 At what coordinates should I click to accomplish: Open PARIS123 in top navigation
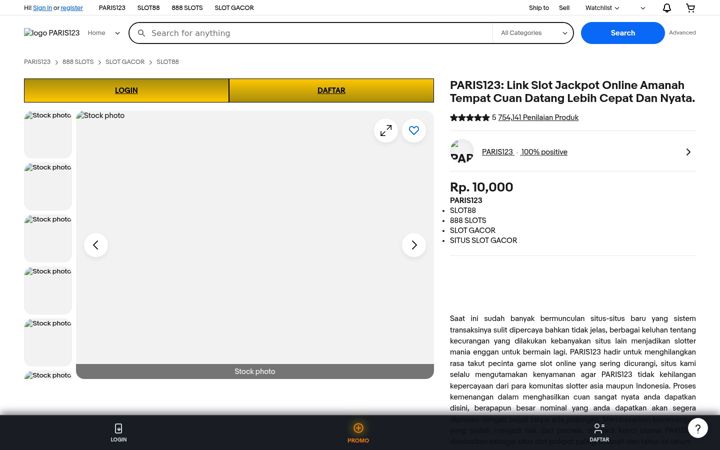tap(112, 8)
